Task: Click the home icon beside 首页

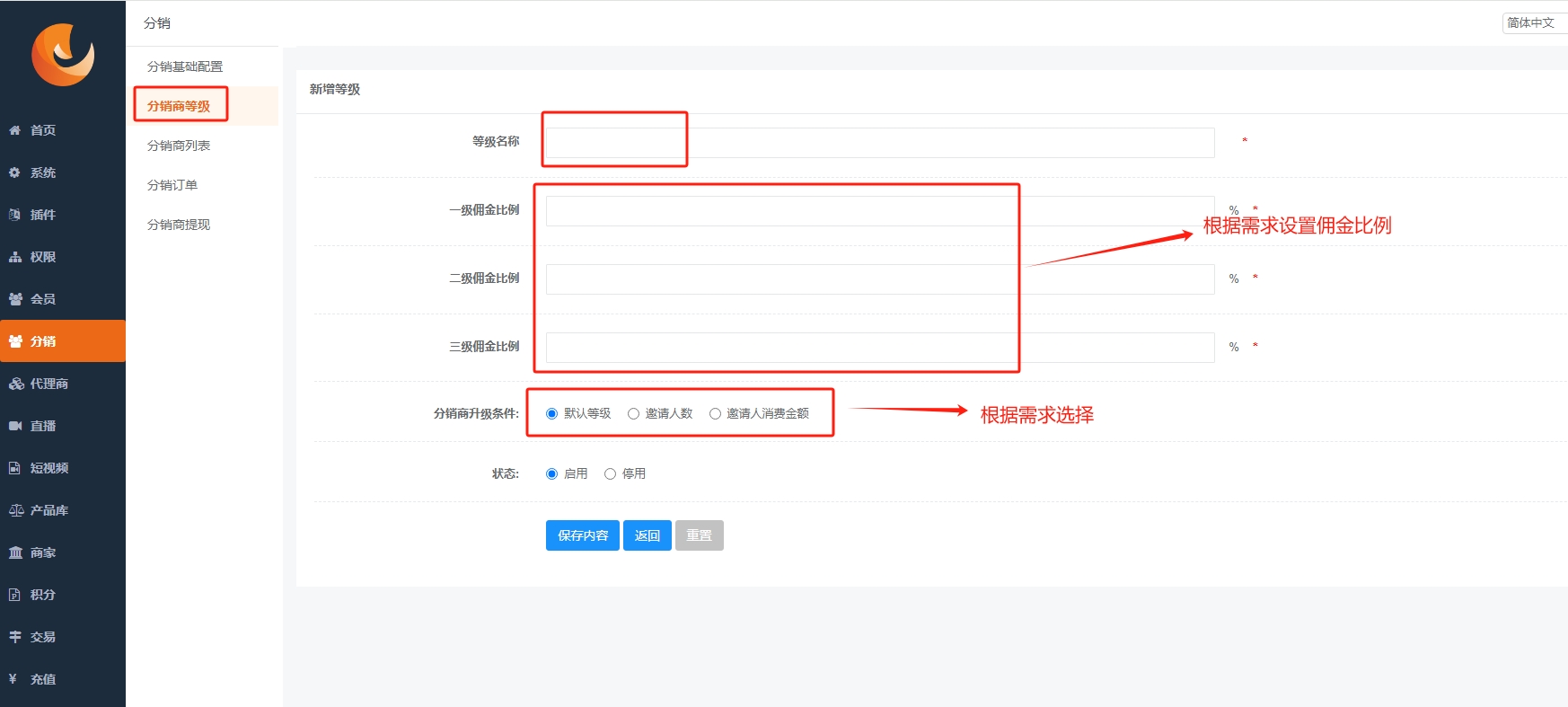Action: [14, 130]
